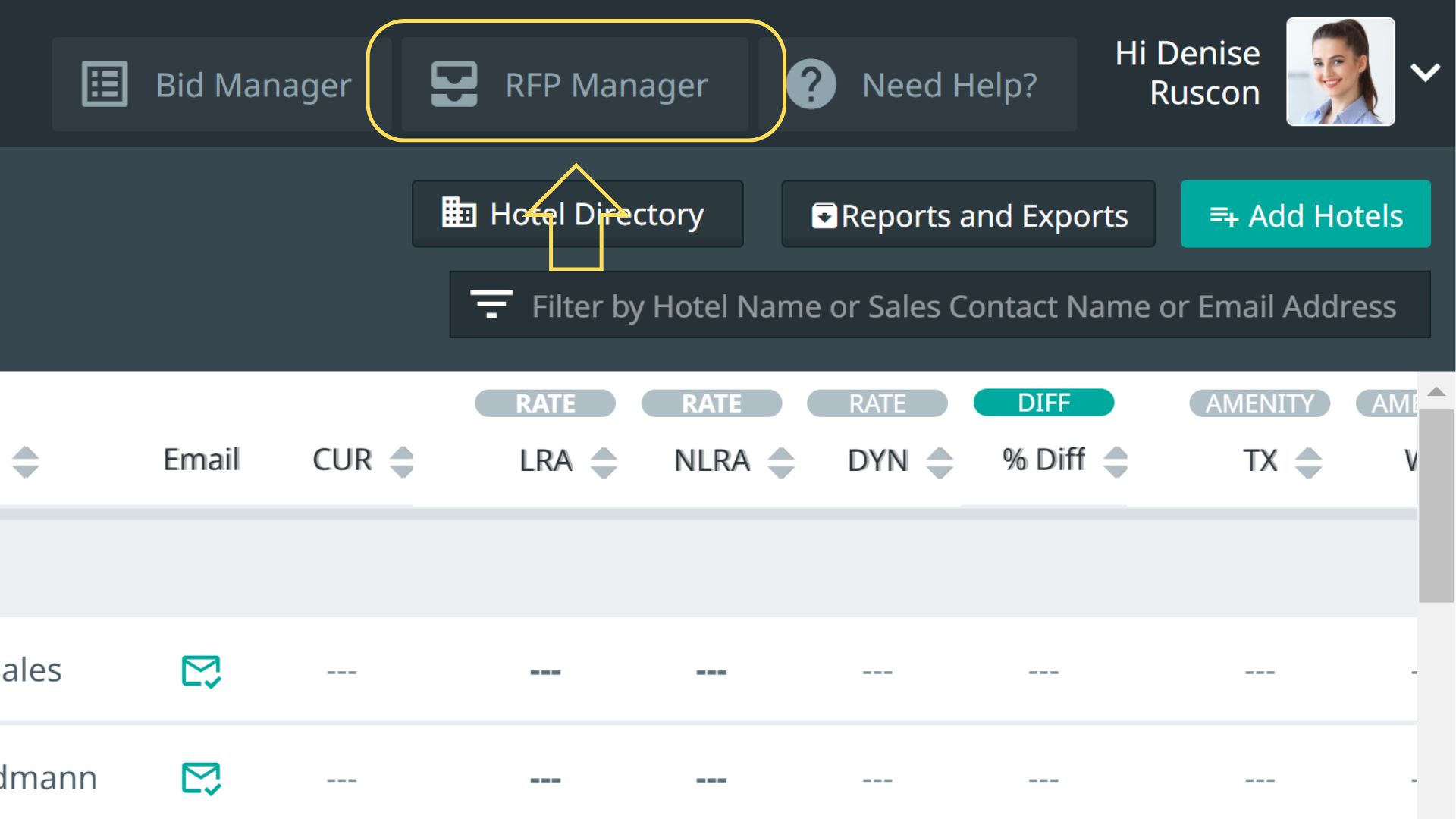Toggle the DIFF column group pill
1456x819 pixels.
coord(1043,403)
